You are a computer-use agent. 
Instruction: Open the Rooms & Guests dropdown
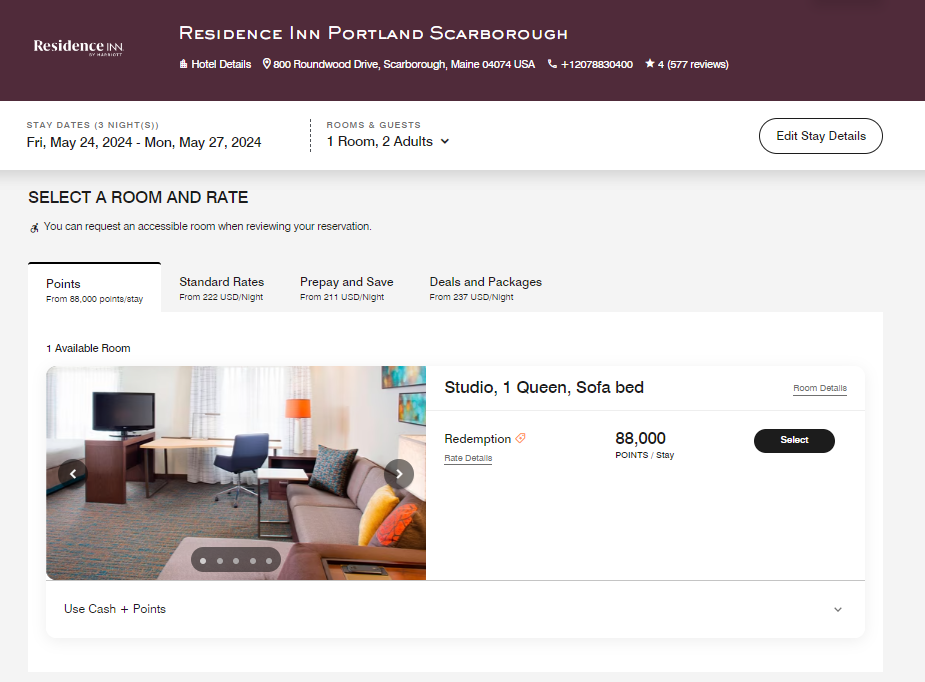click(x=388, y=142)
